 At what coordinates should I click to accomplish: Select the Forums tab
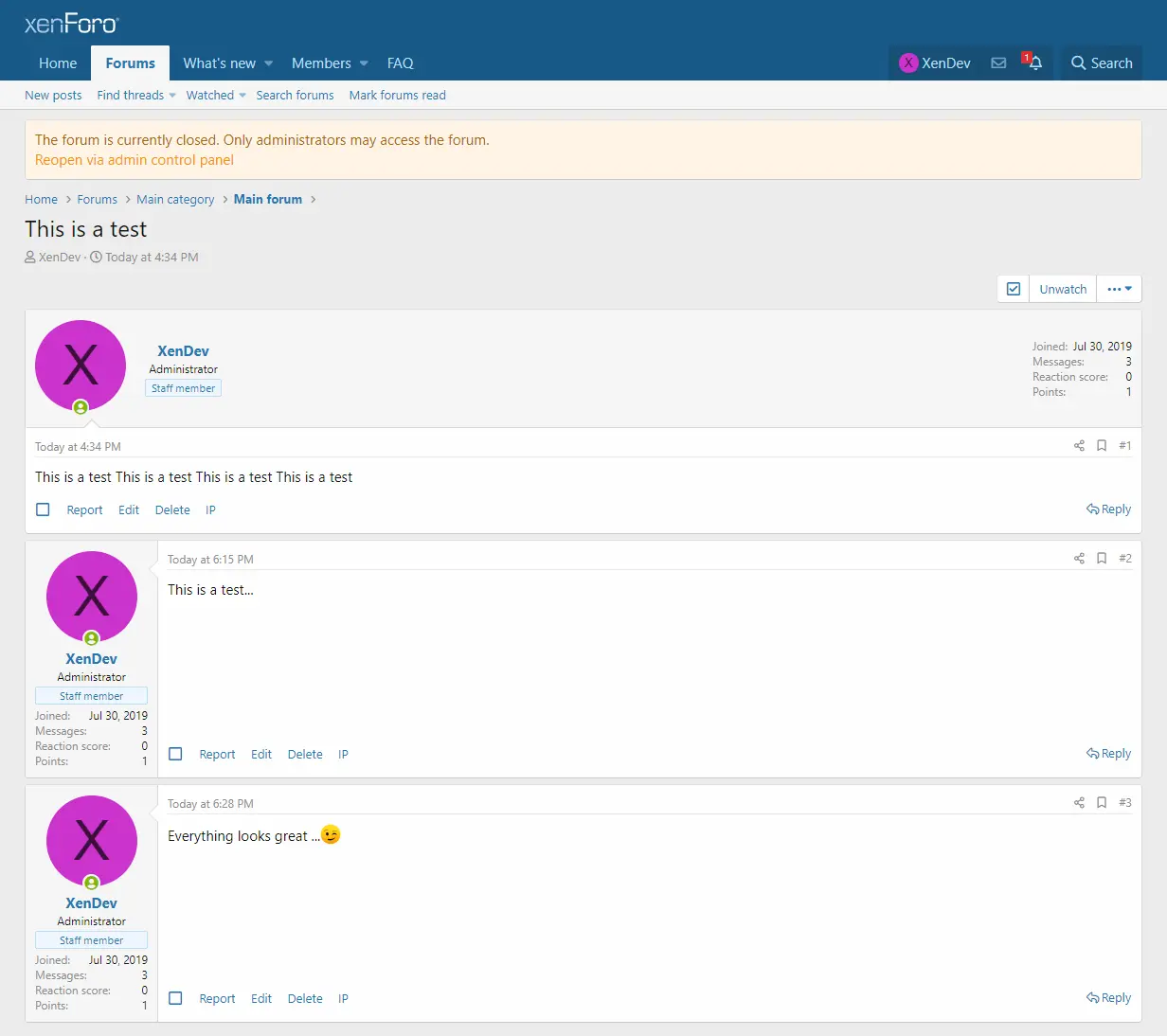131,63
